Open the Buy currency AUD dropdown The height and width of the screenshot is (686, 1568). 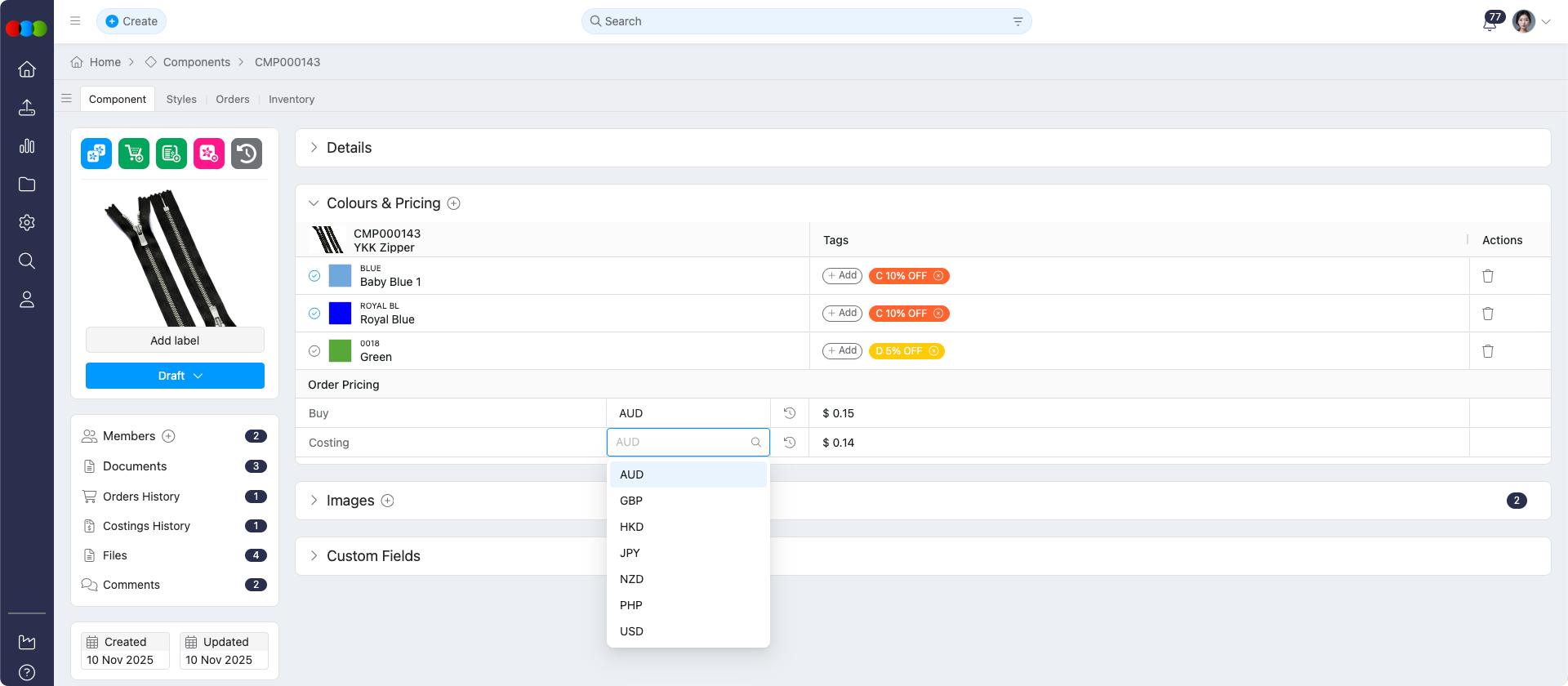click(x=688, y=413)
